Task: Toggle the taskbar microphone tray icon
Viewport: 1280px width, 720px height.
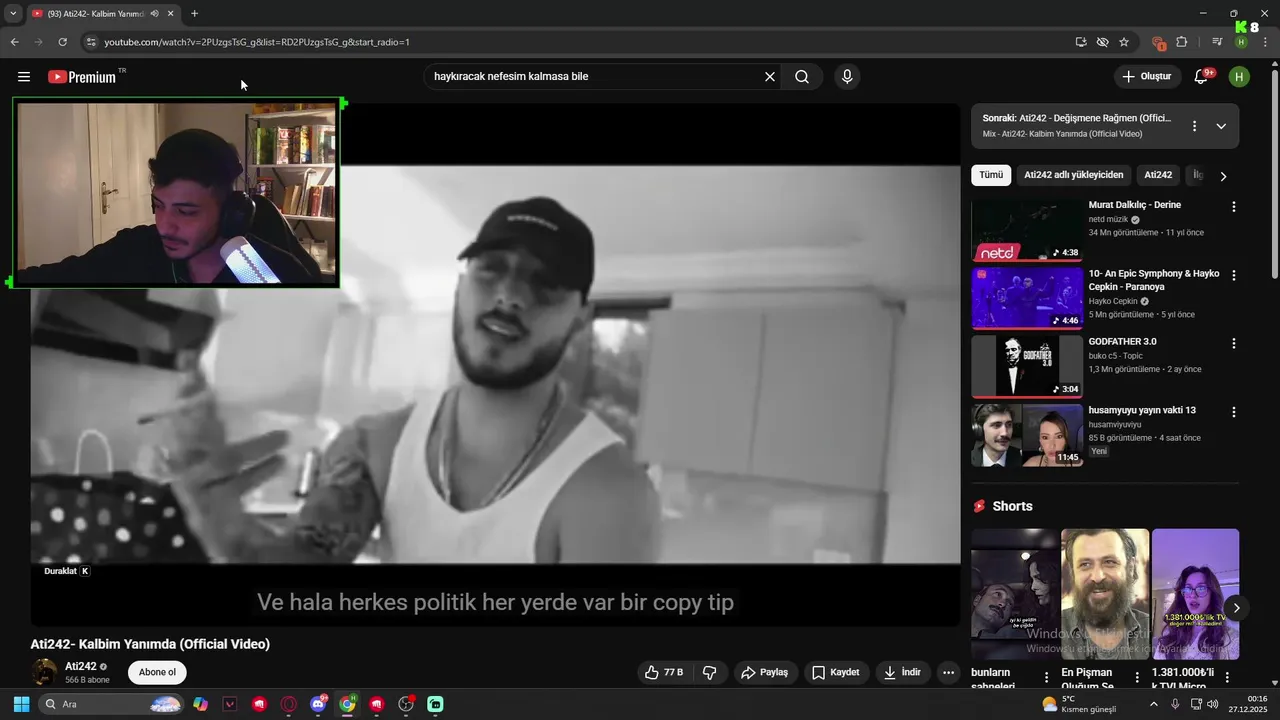Action: pos(1175,704)
